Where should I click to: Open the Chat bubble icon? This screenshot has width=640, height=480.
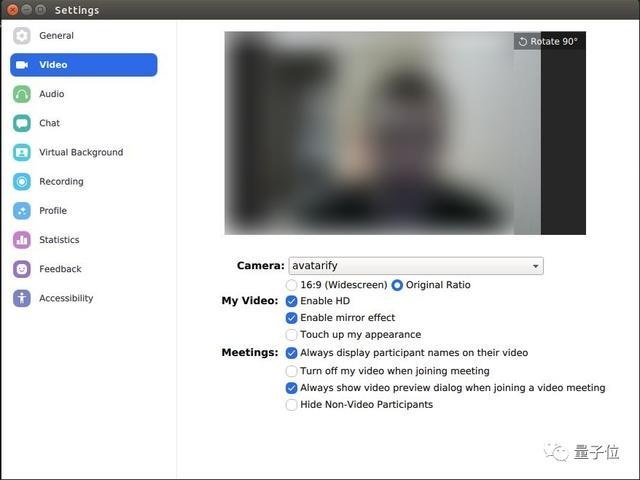tap(22, 123)
